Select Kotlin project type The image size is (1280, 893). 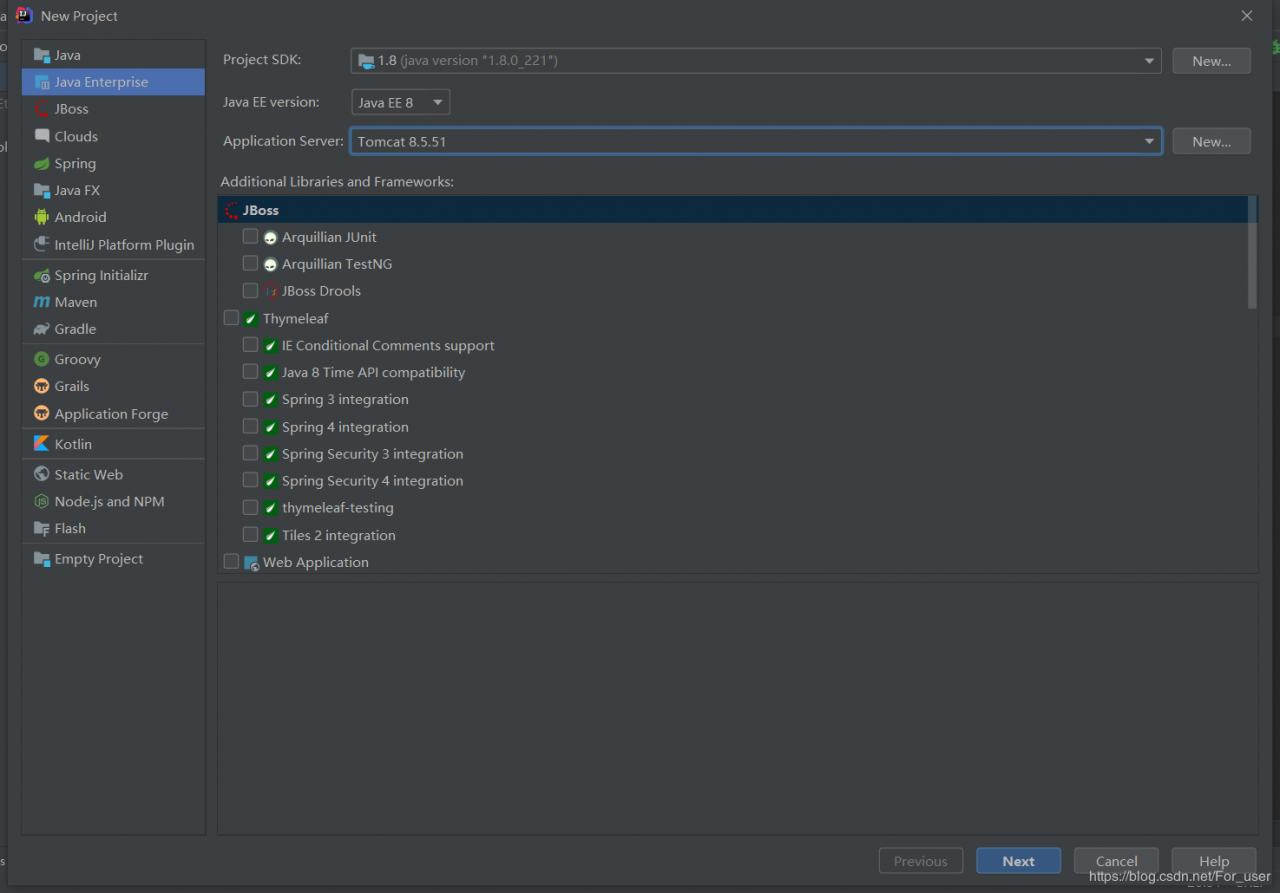[113, 444]
